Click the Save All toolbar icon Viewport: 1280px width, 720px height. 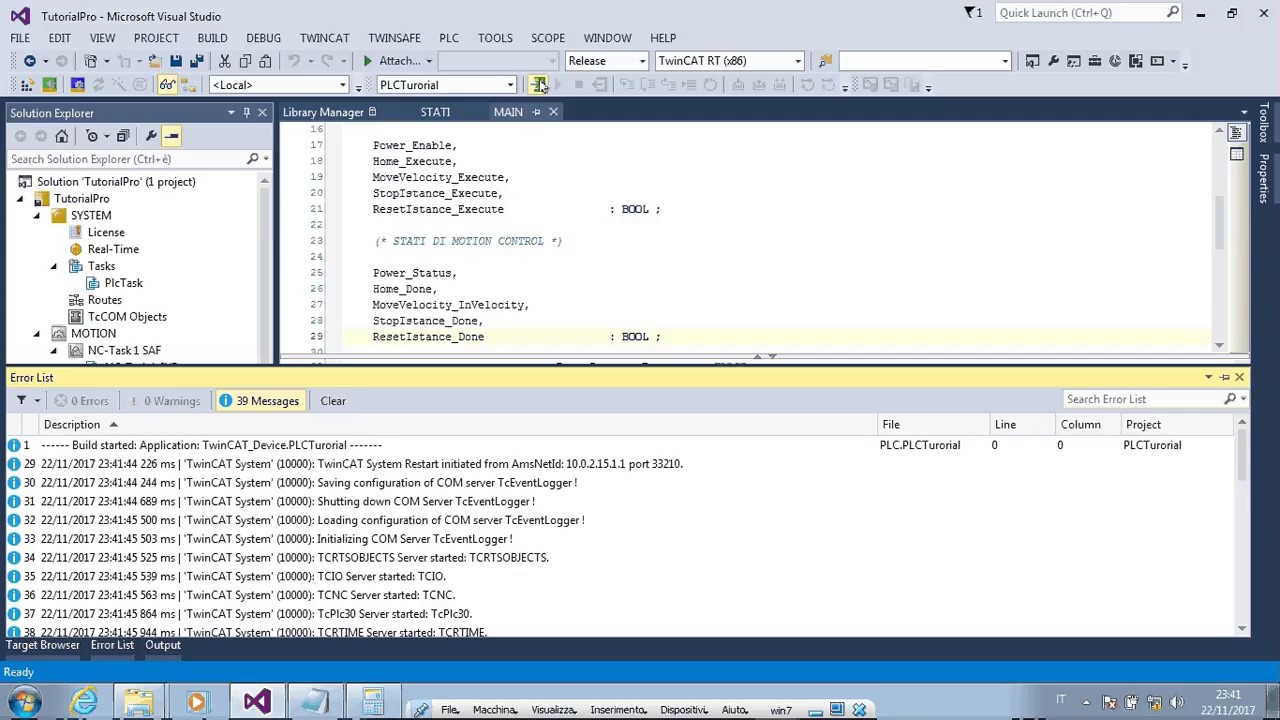click(197, 61)
